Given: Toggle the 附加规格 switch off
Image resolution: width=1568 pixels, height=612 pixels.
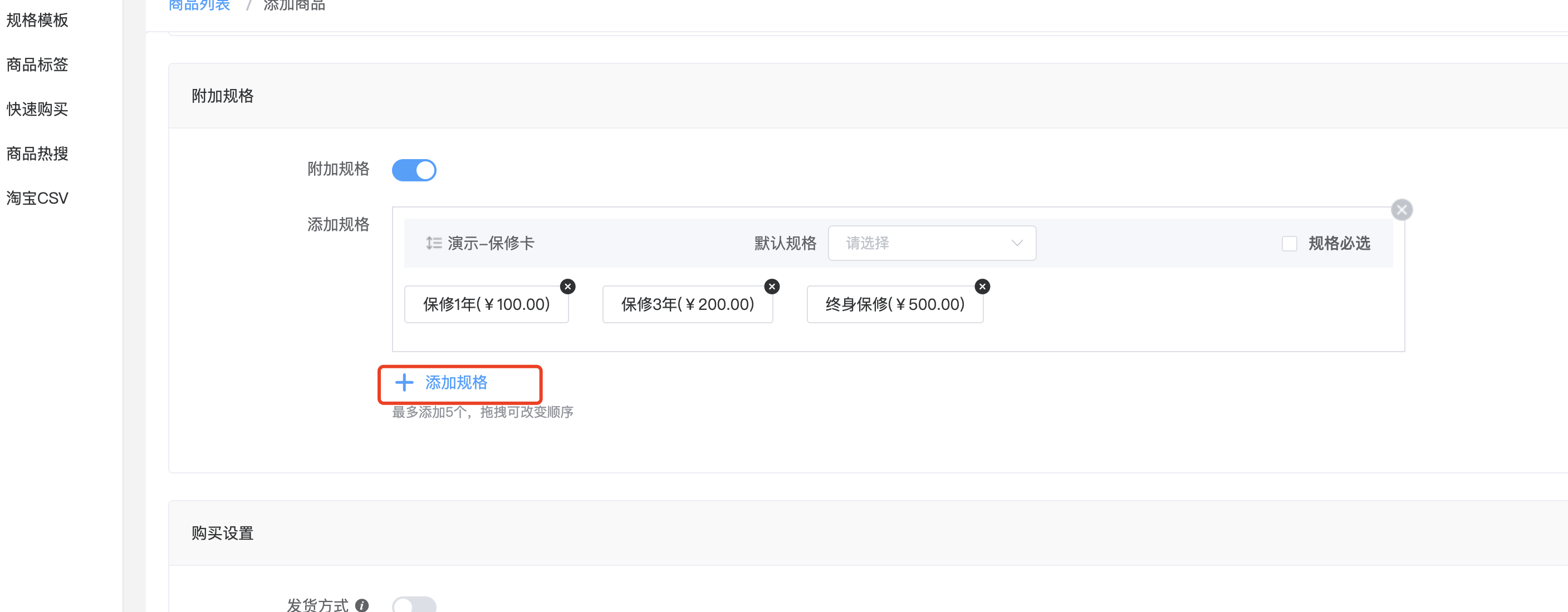Looking at the screenshot, I should point(414,170).
